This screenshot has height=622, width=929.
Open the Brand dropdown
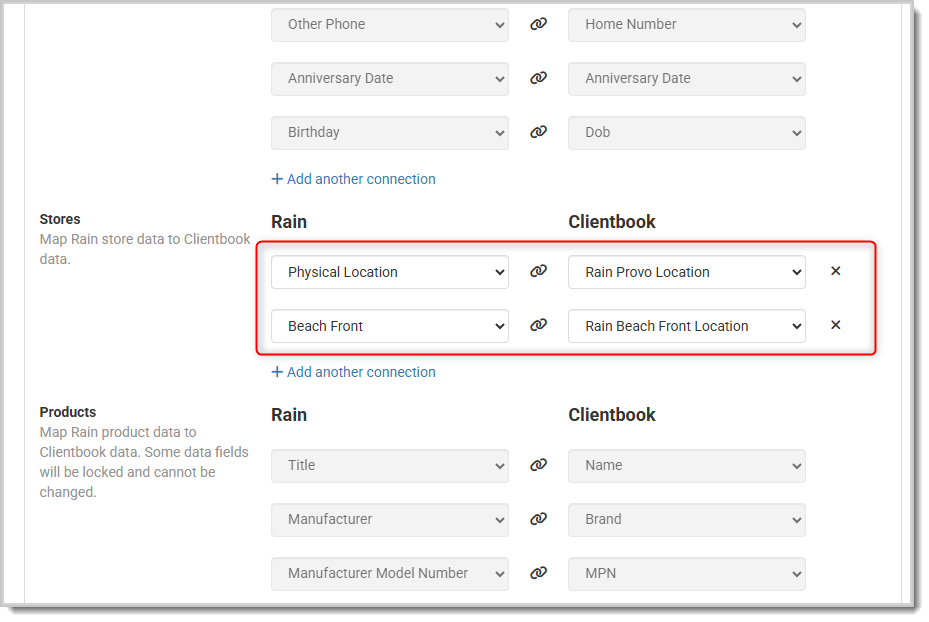click(686, 519)
